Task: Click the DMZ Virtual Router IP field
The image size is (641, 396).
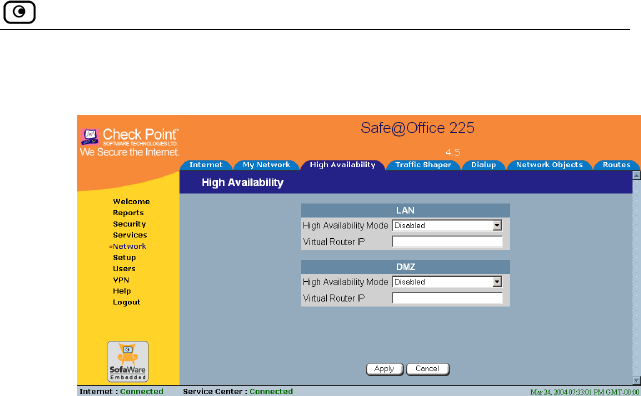Action: point(447,298)
